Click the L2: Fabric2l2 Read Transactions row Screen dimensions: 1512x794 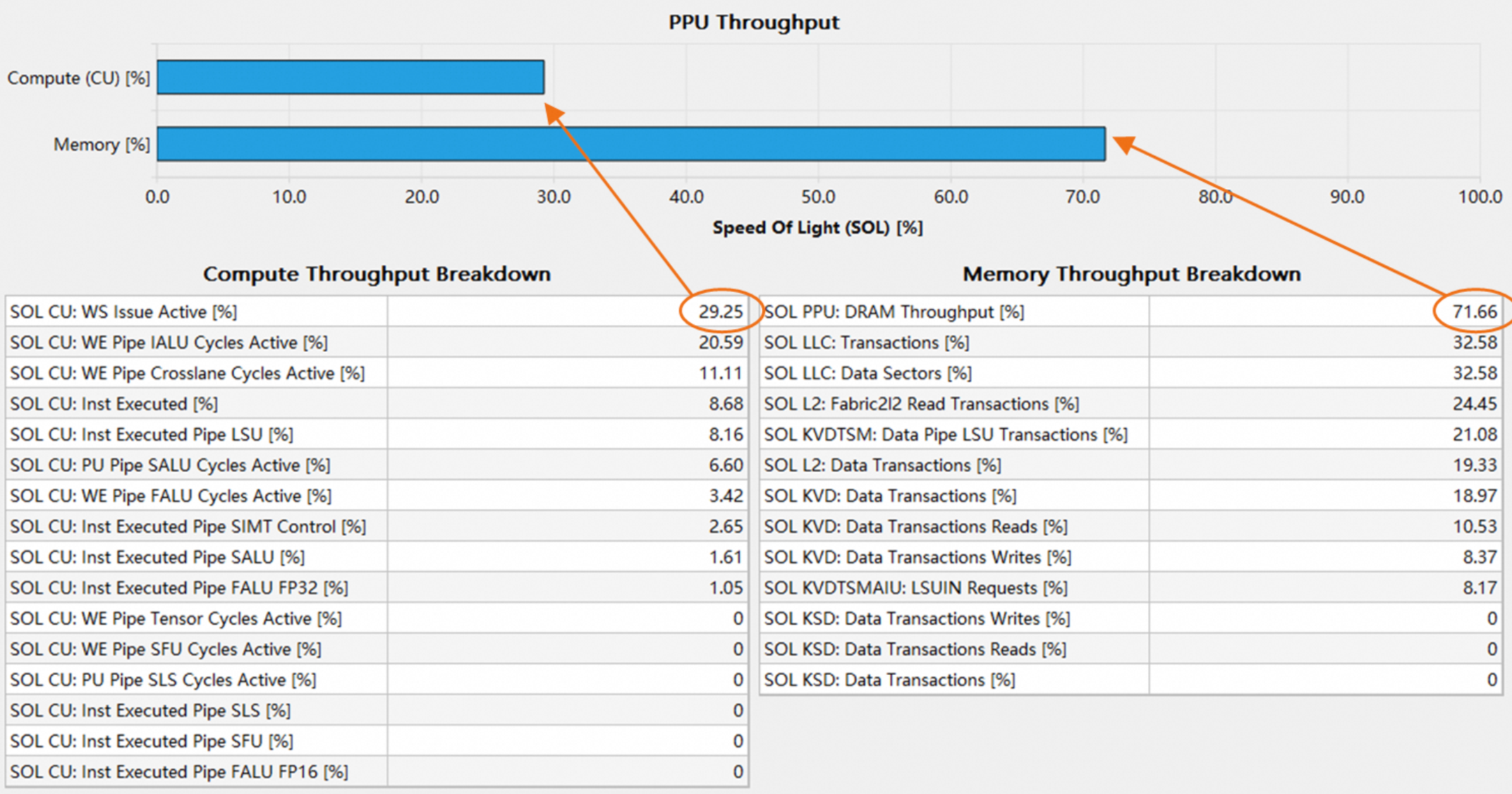click(x=921, y=404)
